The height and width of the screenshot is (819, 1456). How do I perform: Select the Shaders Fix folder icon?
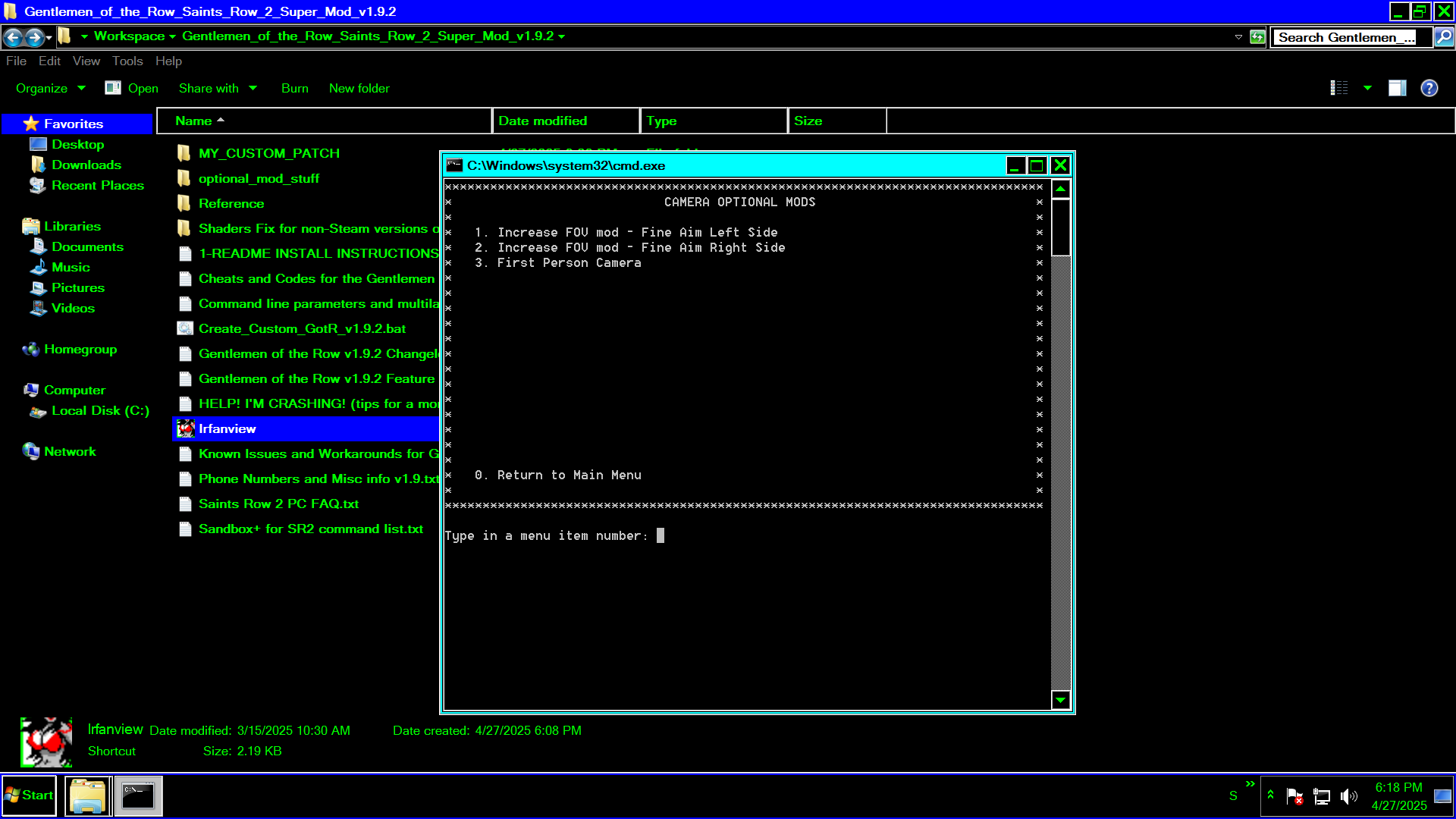[184, 228]
